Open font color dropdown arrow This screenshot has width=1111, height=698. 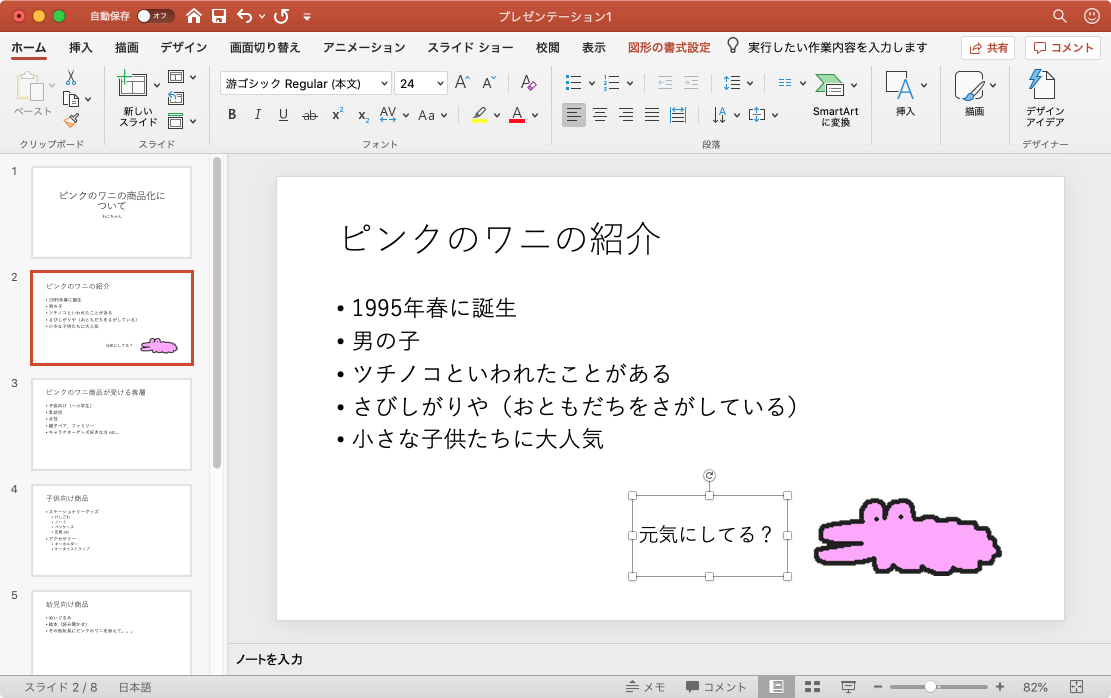click(x=535, y=115)
